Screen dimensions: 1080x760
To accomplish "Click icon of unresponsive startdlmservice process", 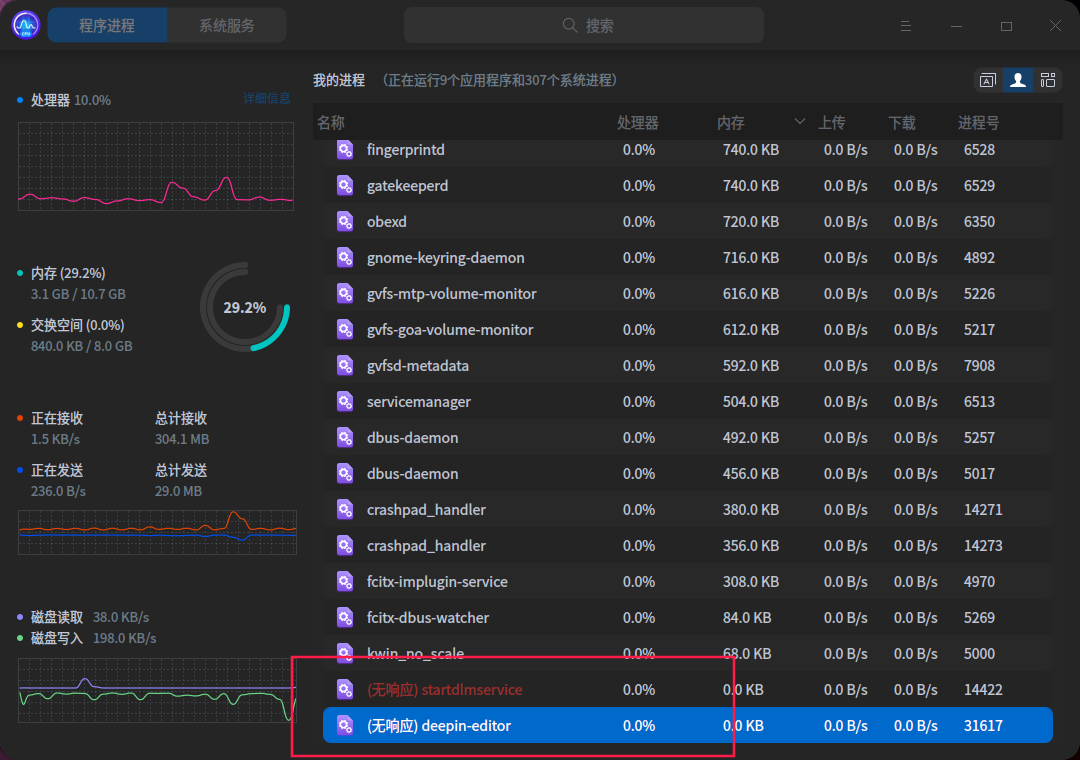I will (345, 690).
